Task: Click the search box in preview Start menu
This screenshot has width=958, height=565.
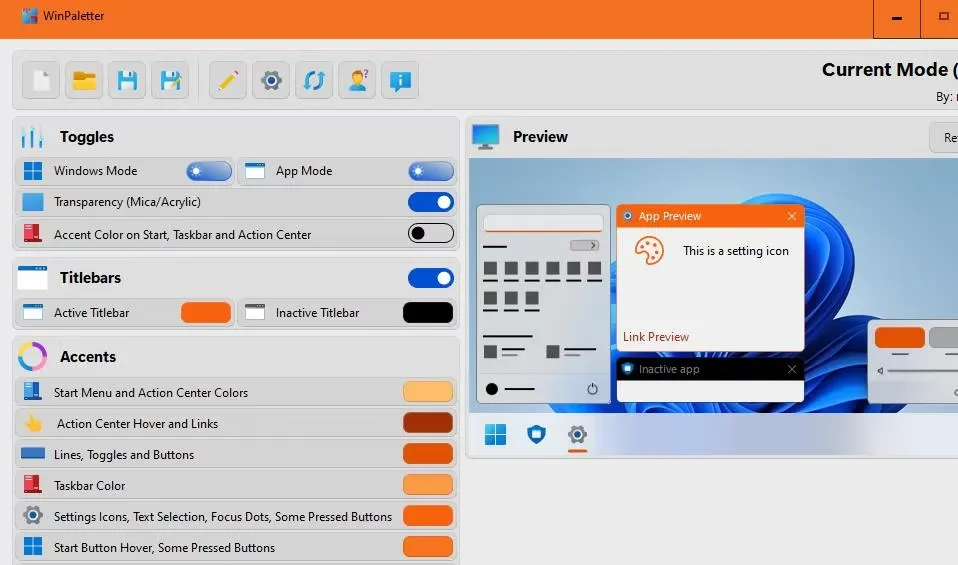Action: point(543,223)
